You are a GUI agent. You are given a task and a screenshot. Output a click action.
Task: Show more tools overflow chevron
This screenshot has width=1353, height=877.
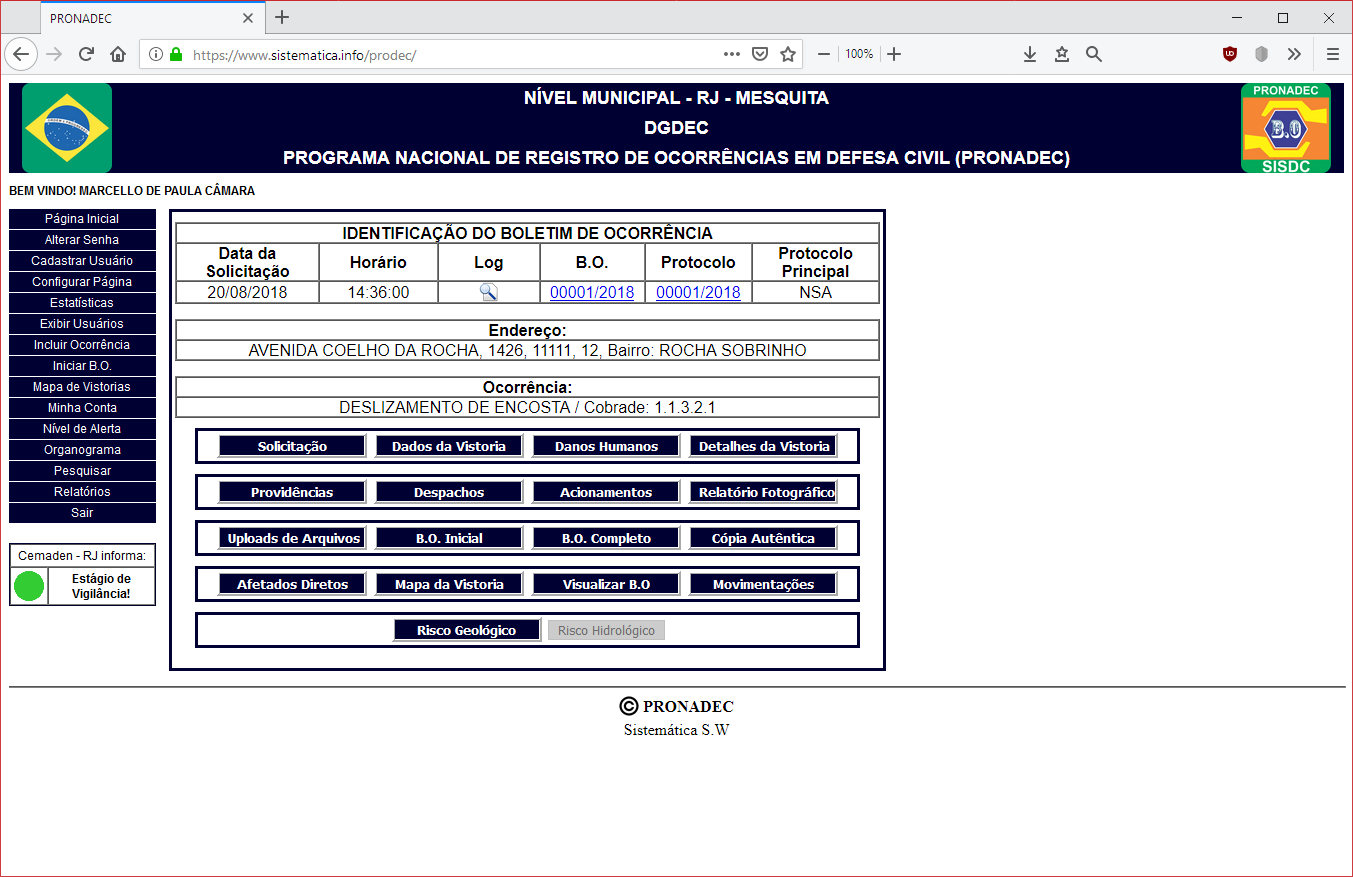pyautogui.click(x=1295, y=54)
